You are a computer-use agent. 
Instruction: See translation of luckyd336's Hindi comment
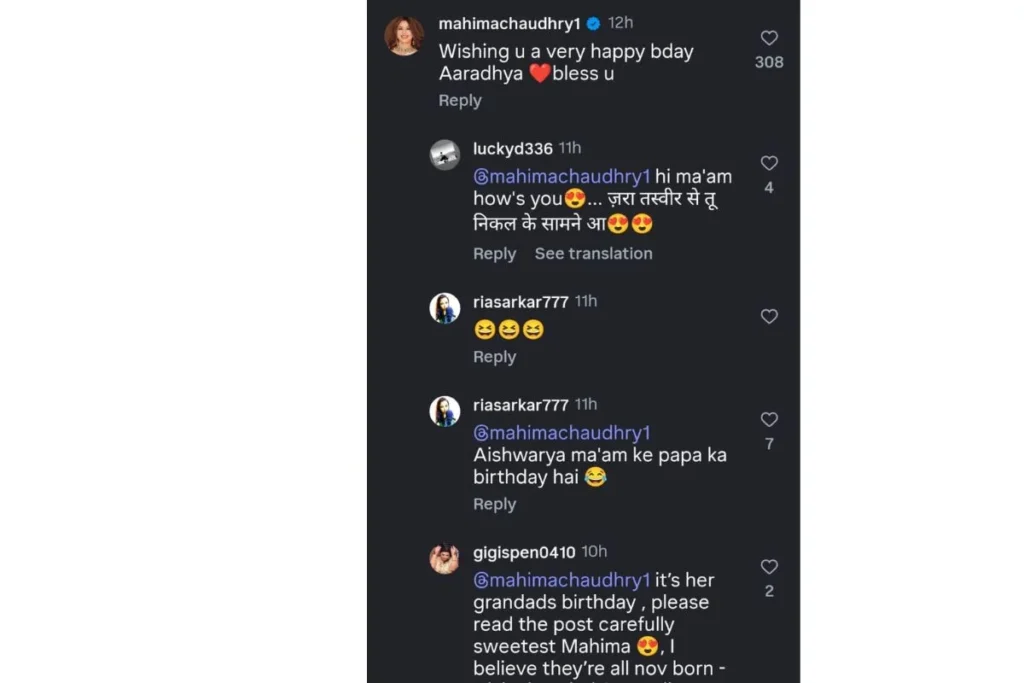click(x=593, y=254)
